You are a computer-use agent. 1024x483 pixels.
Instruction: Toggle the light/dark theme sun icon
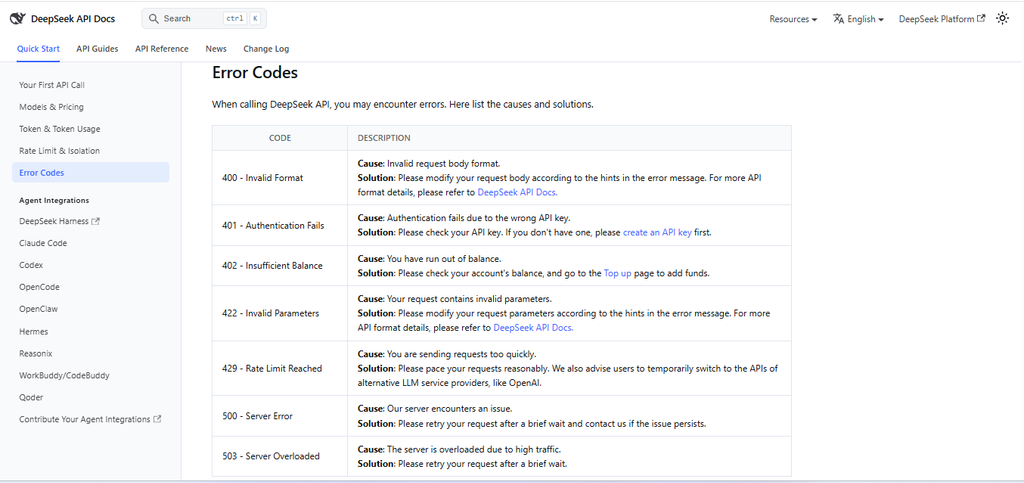click(x=1002, y=19)
